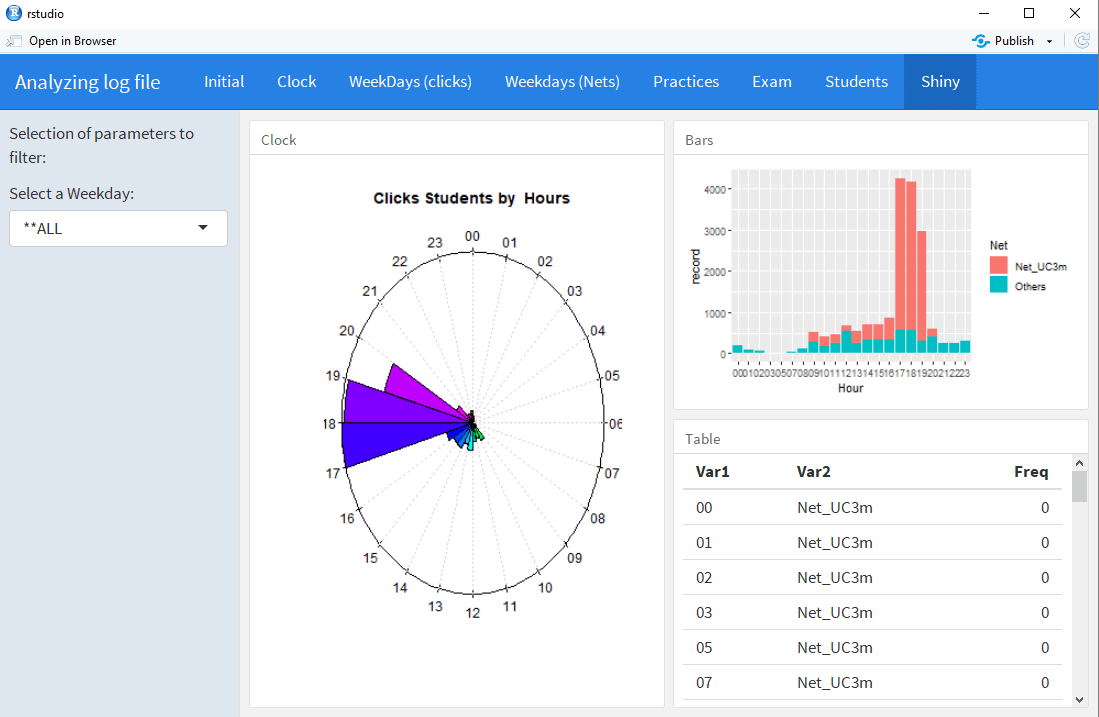
Task: Click the scrollbar of the Table panel
Action: tap(1080, 485)
